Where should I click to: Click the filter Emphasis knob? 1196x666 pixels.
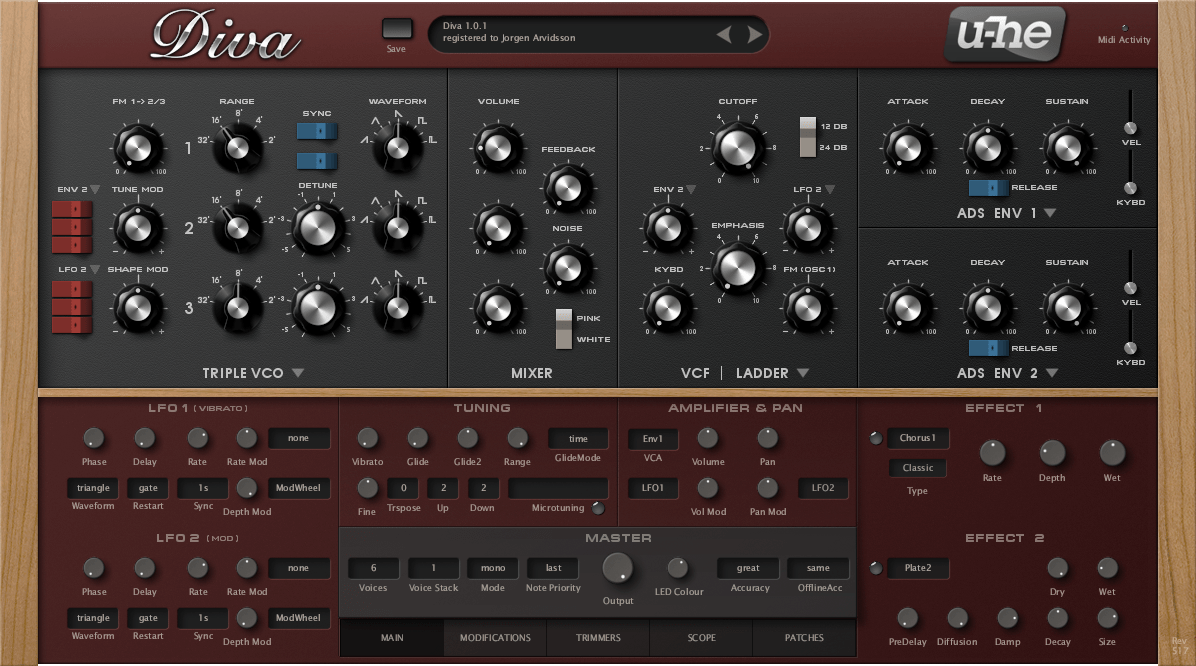click(737, 268)
